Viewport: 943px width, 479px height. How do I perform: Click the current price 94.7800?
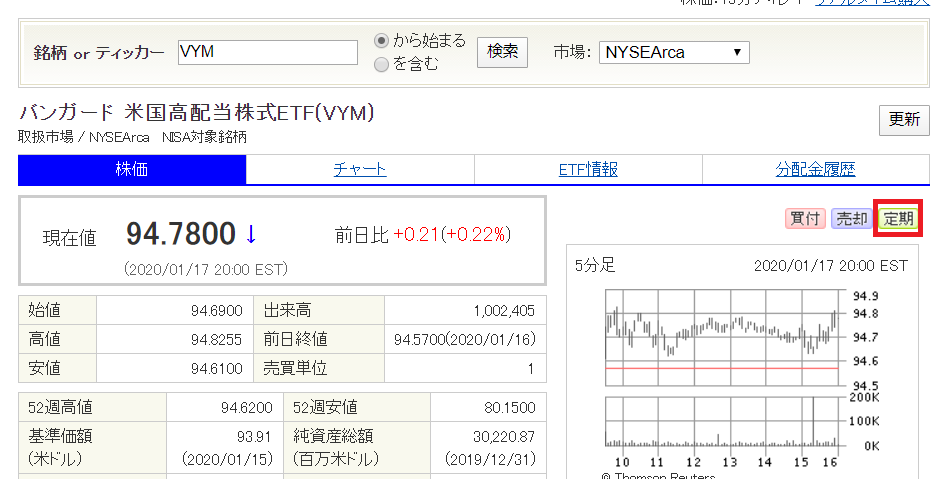180,233
